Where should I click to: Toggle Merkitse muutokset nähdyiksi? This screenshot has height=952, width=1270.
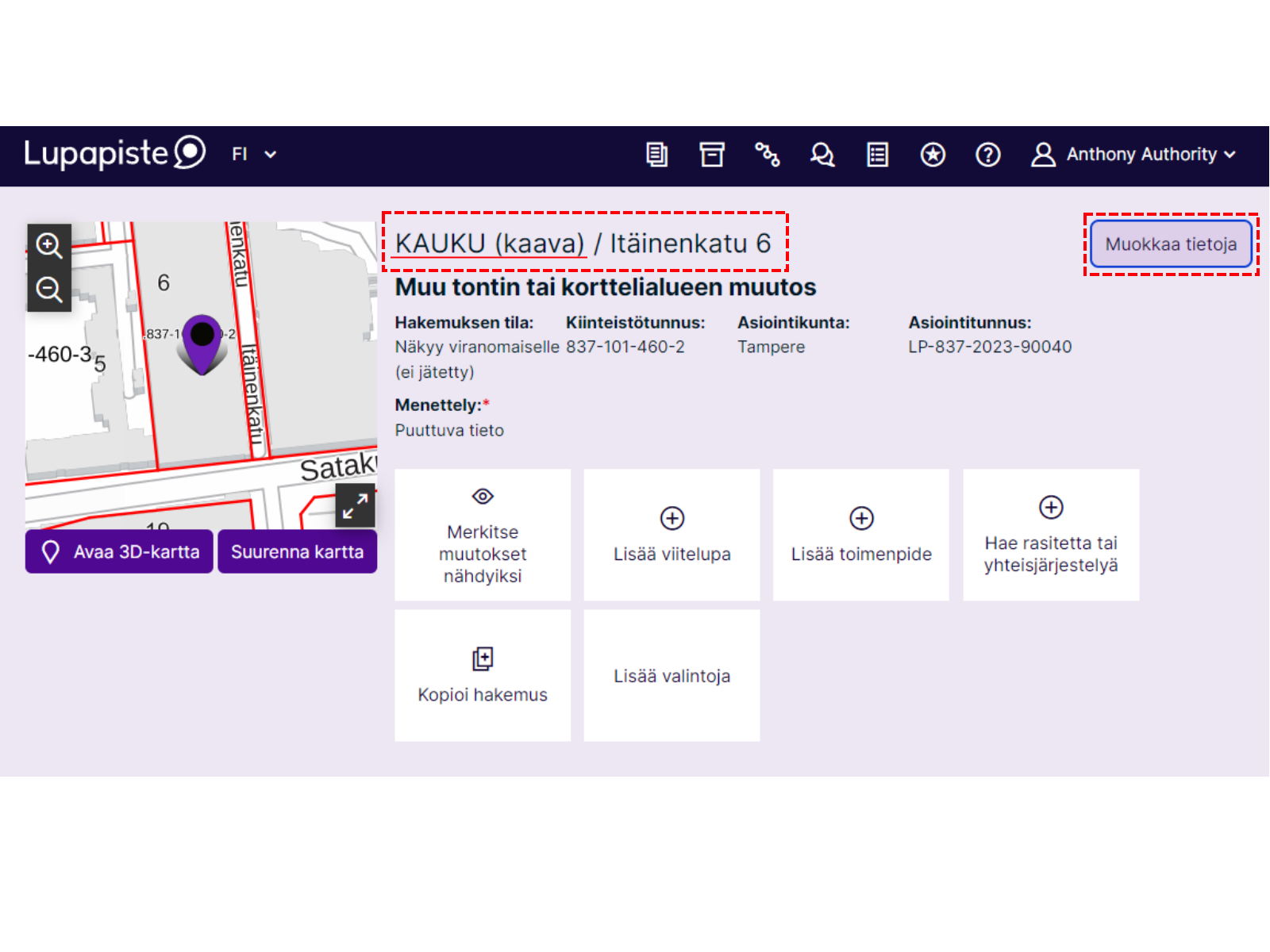click(x=483, y=535)
